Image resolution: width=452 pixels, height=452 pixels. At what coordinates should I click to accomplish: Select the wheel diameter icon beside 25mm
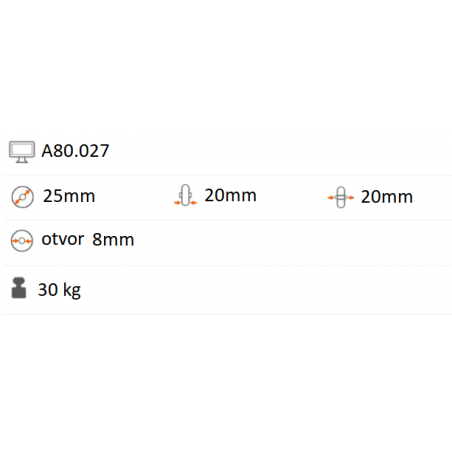[x=22, y=197]
